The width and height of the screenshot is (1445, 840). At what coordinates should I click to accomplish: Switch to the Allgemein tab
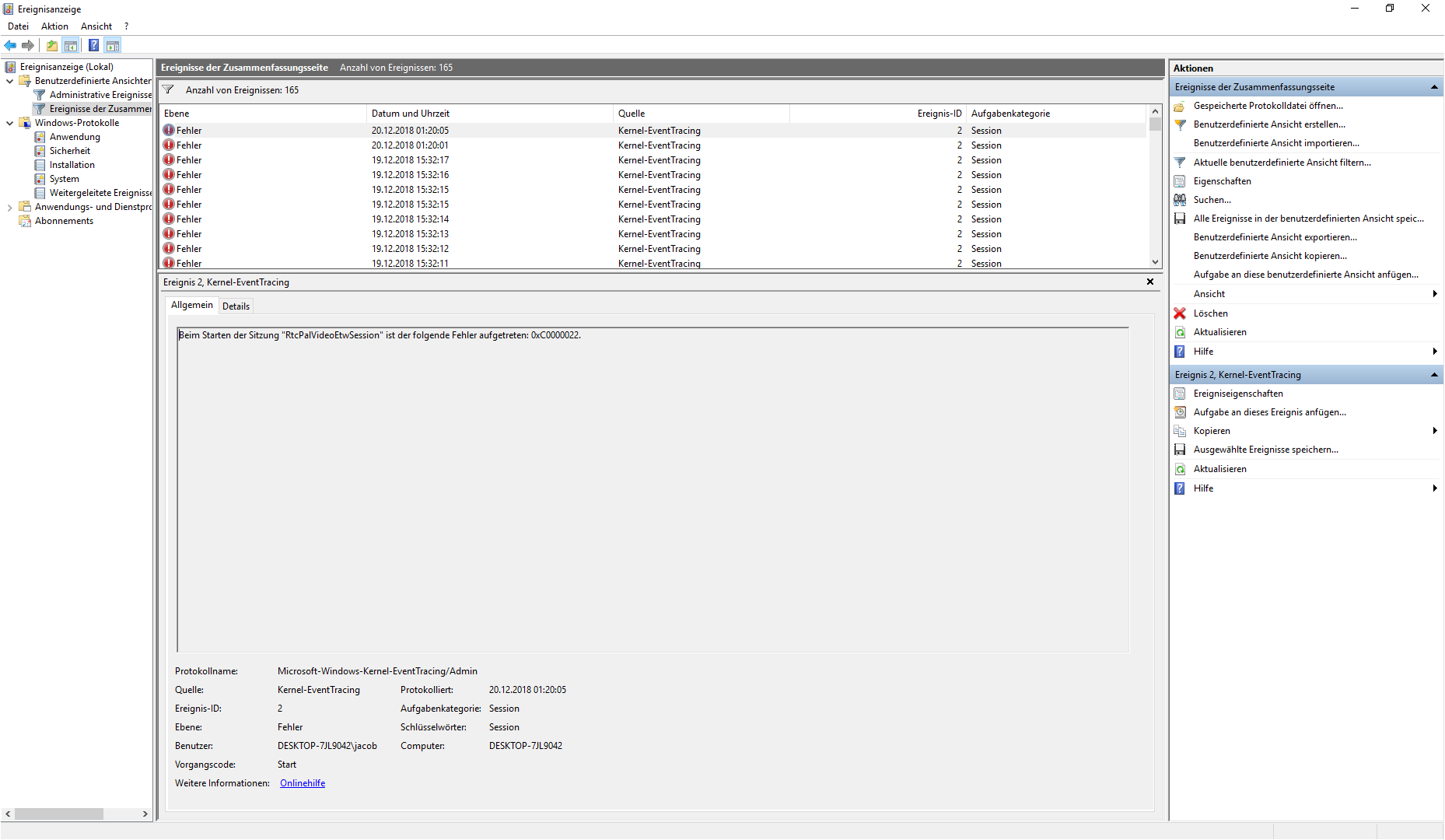[x=191, y=305]
